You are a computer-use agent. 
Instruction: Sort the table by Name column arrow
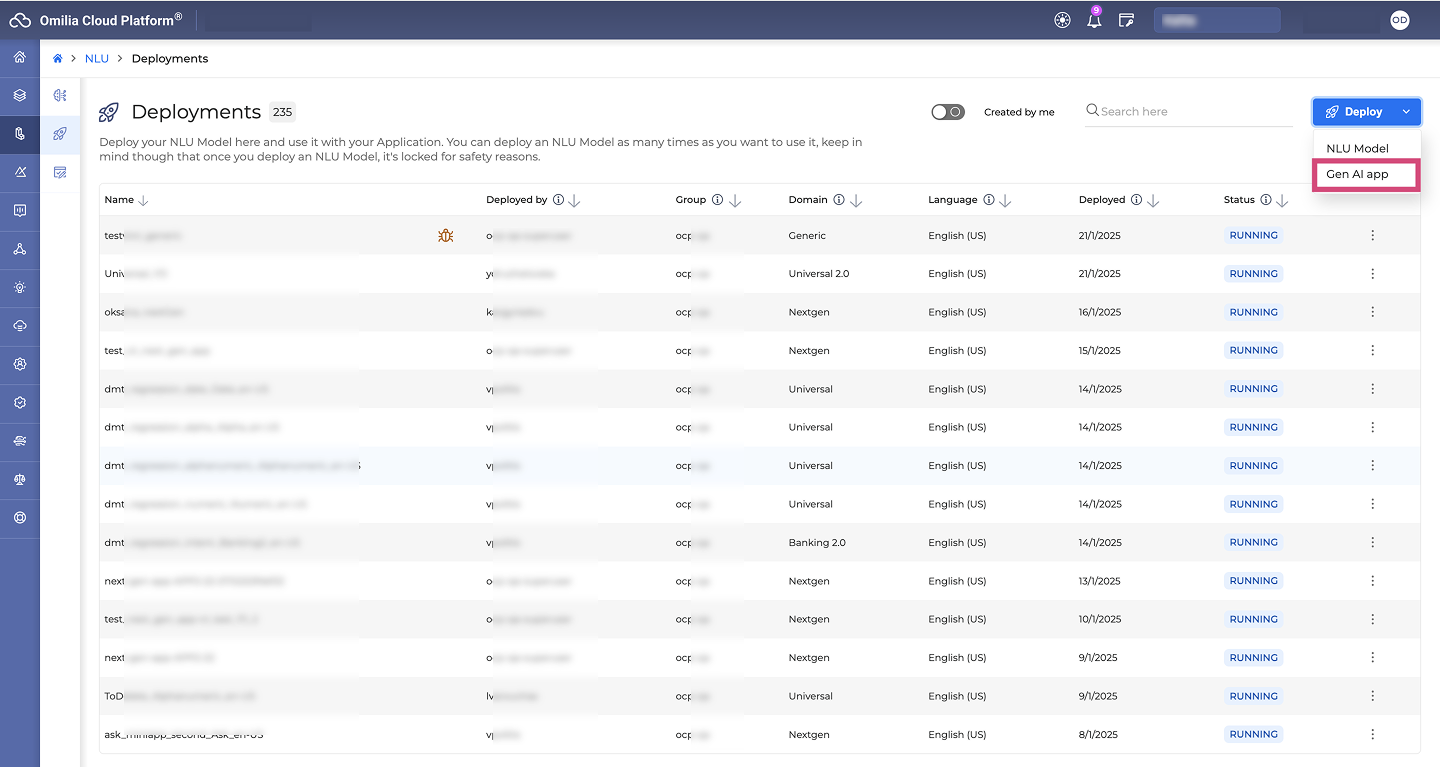point(143,201)
